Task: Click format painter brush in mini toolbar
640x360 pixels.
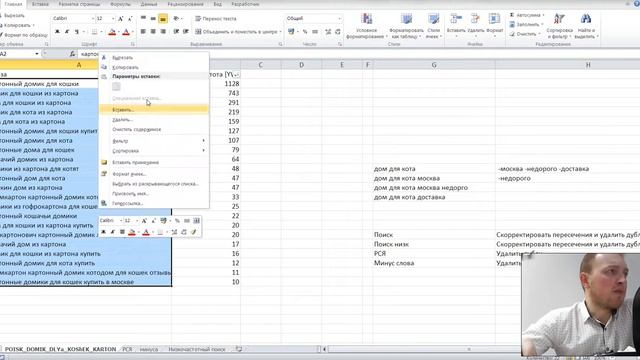Action: [x=194, y=232]
